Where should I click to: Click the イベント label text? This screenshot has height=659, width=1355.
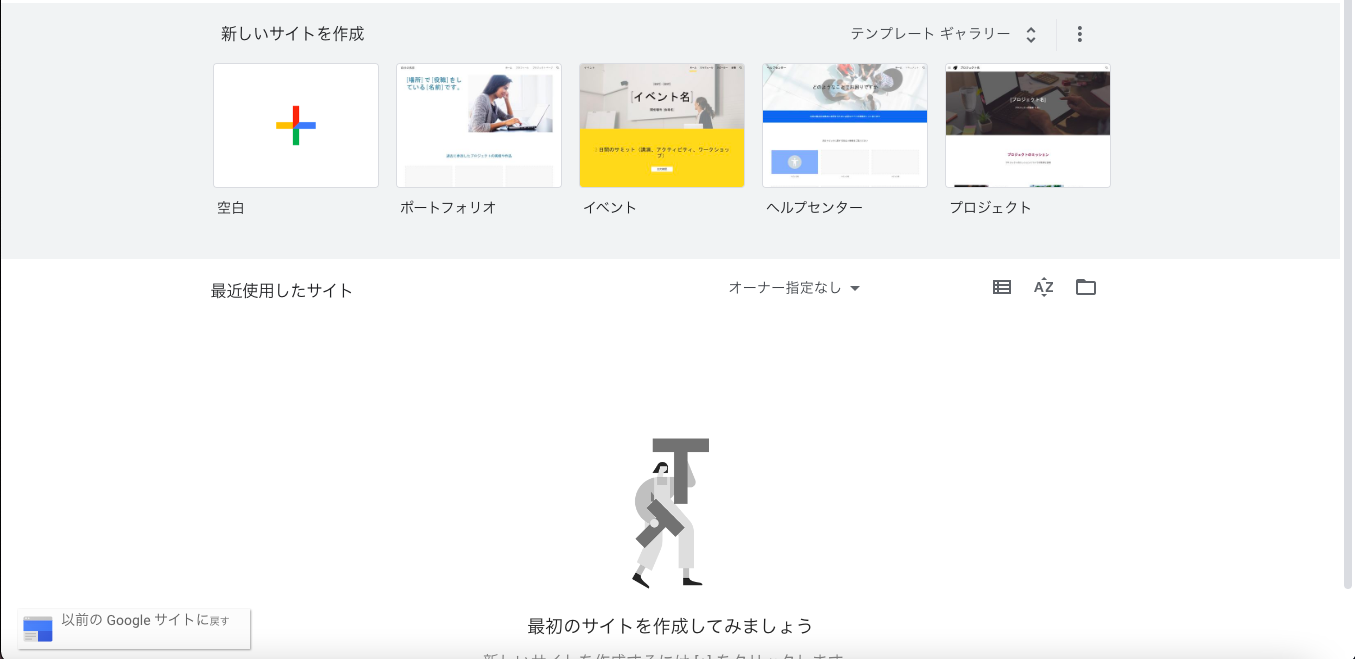[x=610, y=208]
